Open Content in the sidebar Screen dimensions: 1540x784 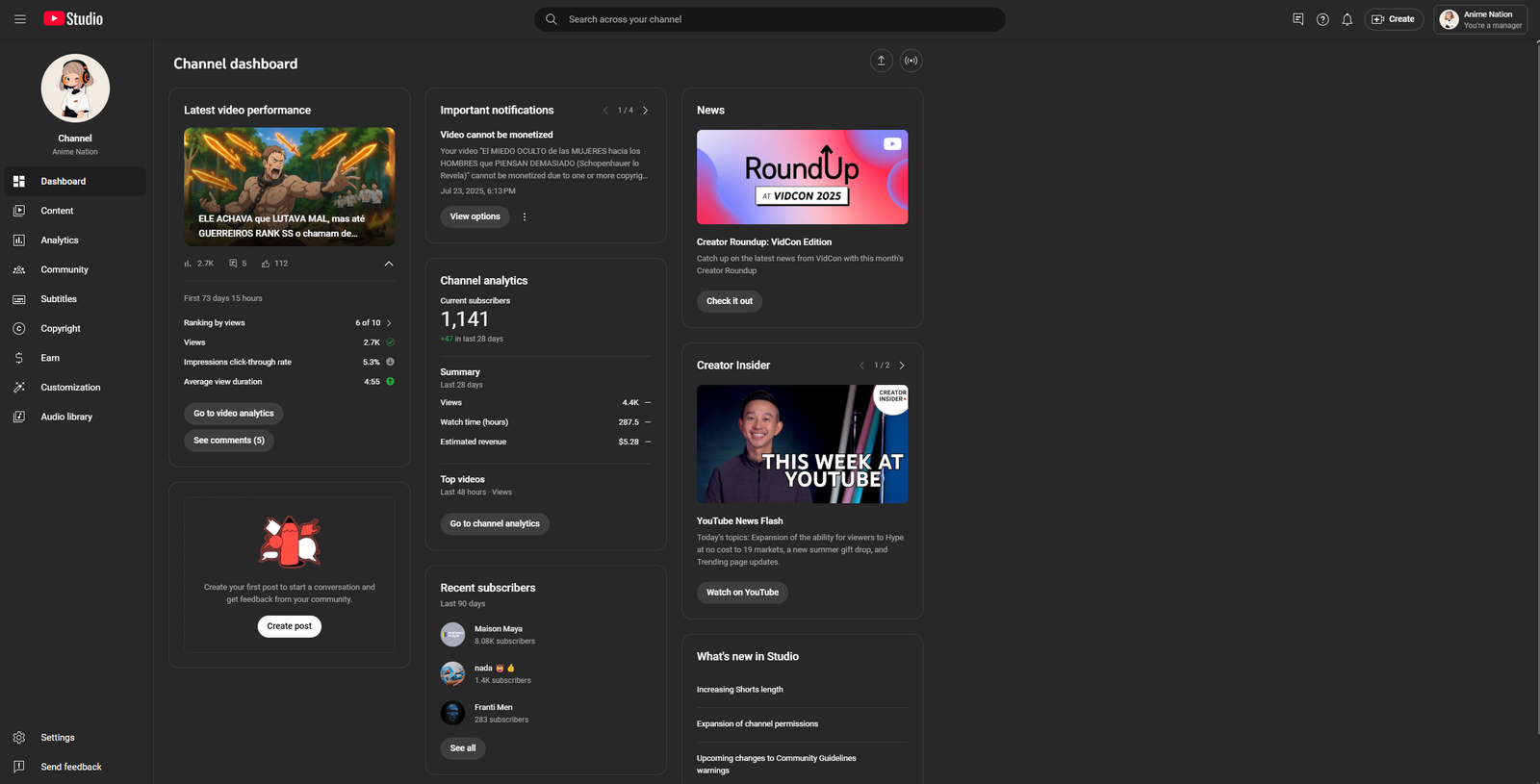(75, 211)
